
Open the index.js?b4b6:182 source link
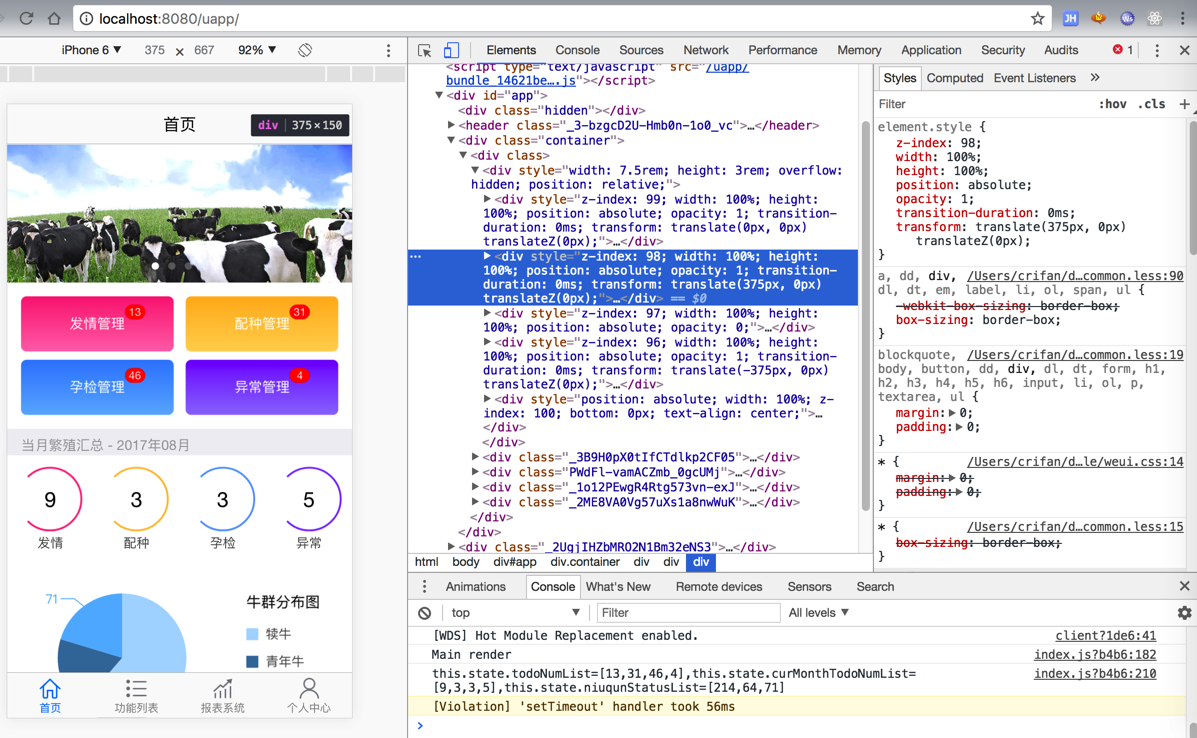coord(1095,655)
